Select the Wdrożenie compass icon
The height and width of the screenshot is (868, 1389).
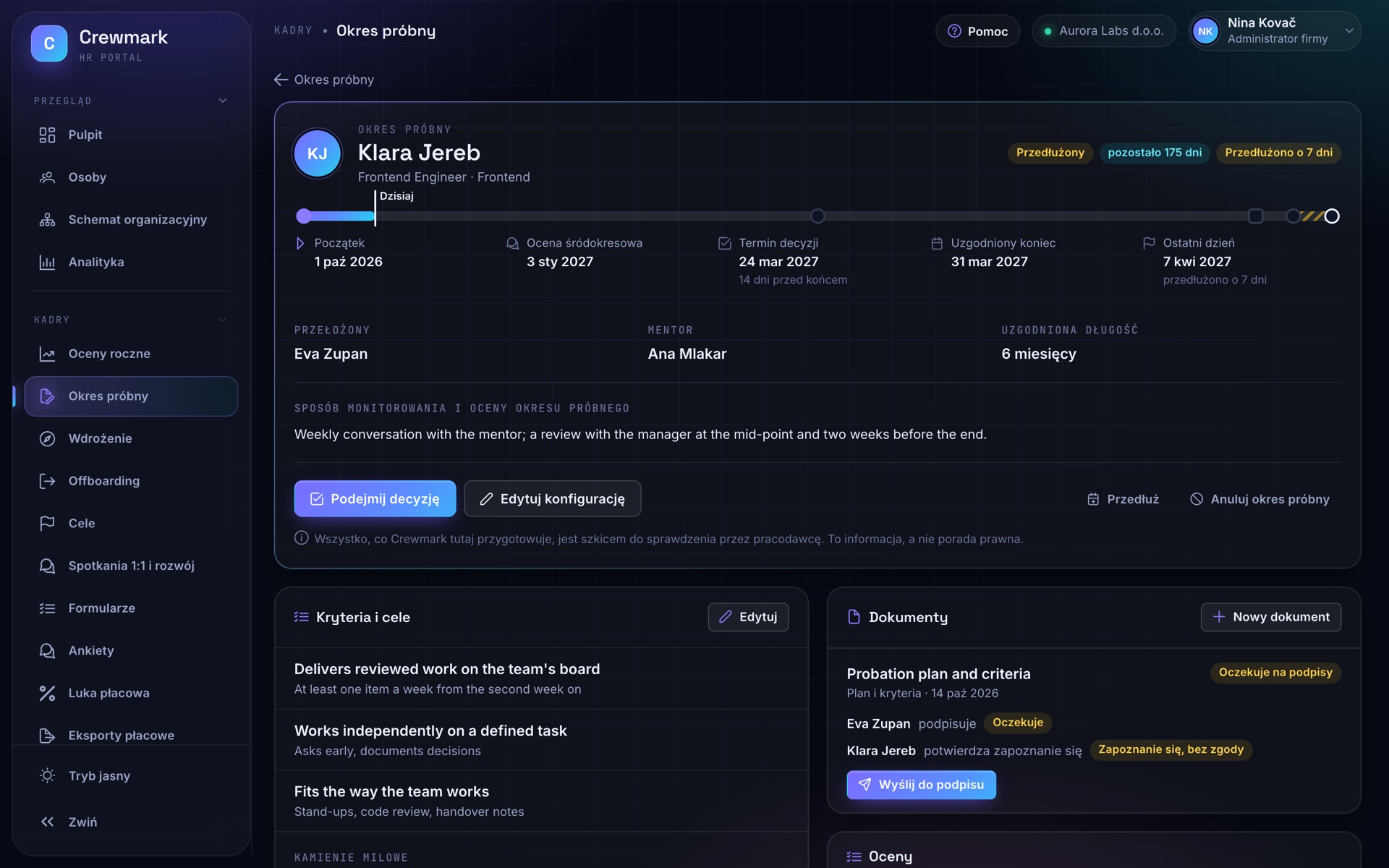click(47, 439)
